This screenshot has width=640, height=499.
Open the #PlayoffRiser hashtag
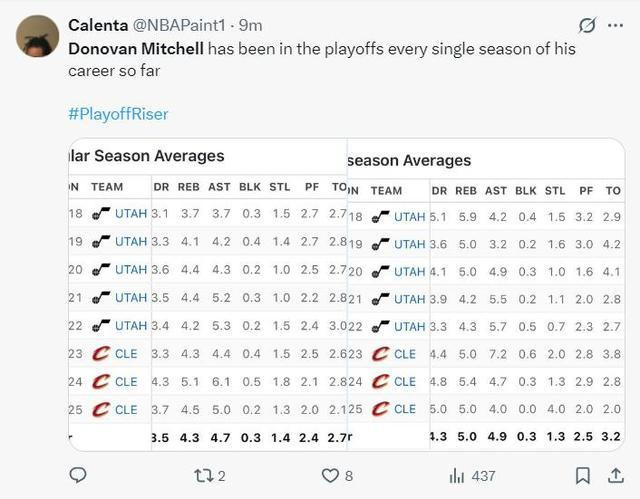point(118,113)
